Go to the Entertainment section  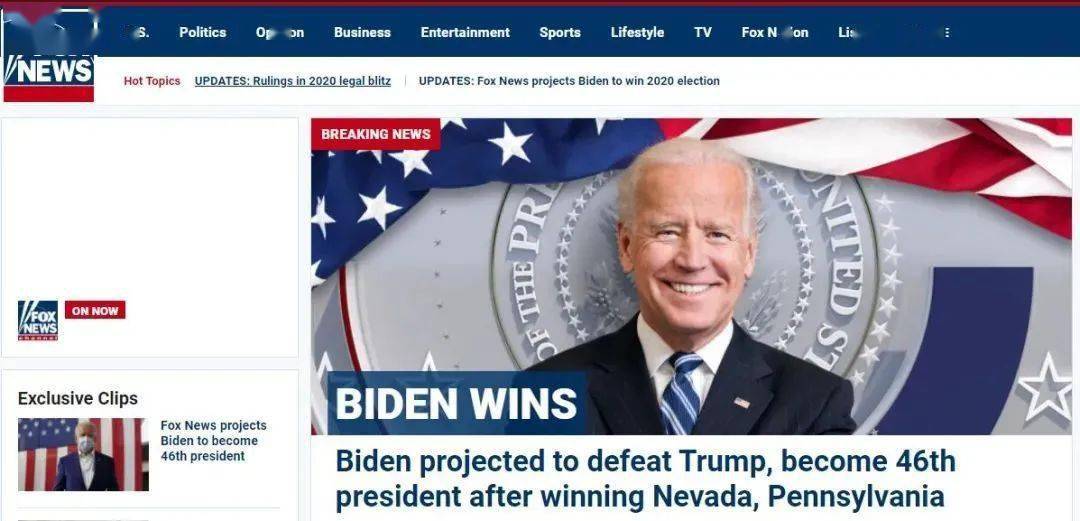click(x=465, y=32)
